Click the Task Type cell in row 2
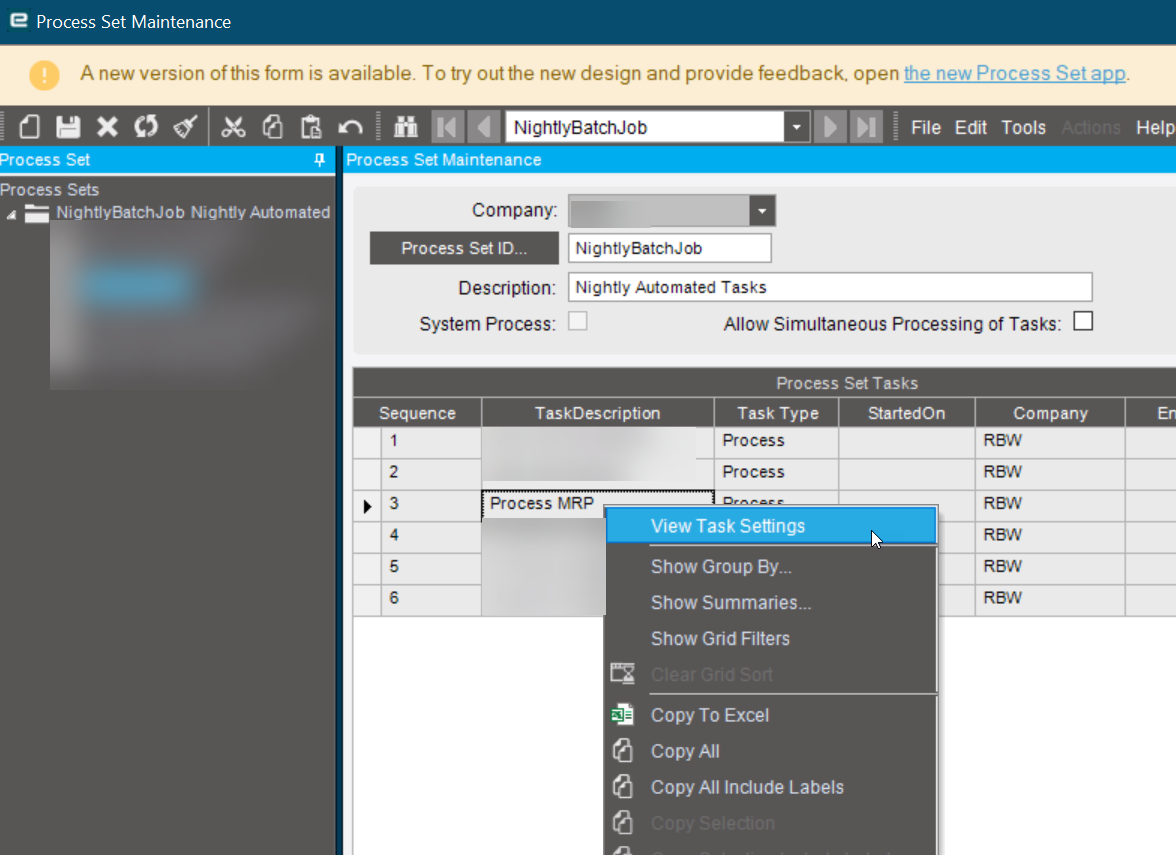1176x855 pixels. pyautogui.click(x=776, y=472)
